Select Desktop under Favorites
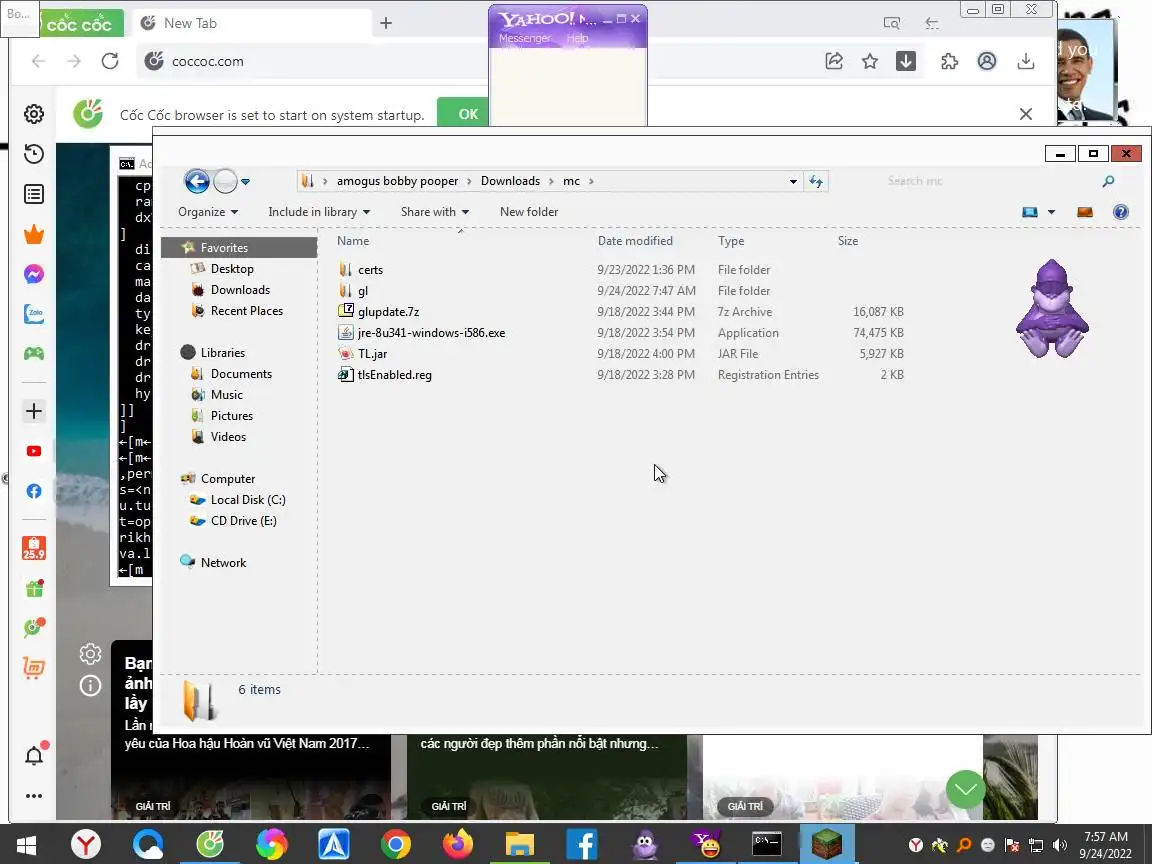1152x864 pixels. point(231,269)
